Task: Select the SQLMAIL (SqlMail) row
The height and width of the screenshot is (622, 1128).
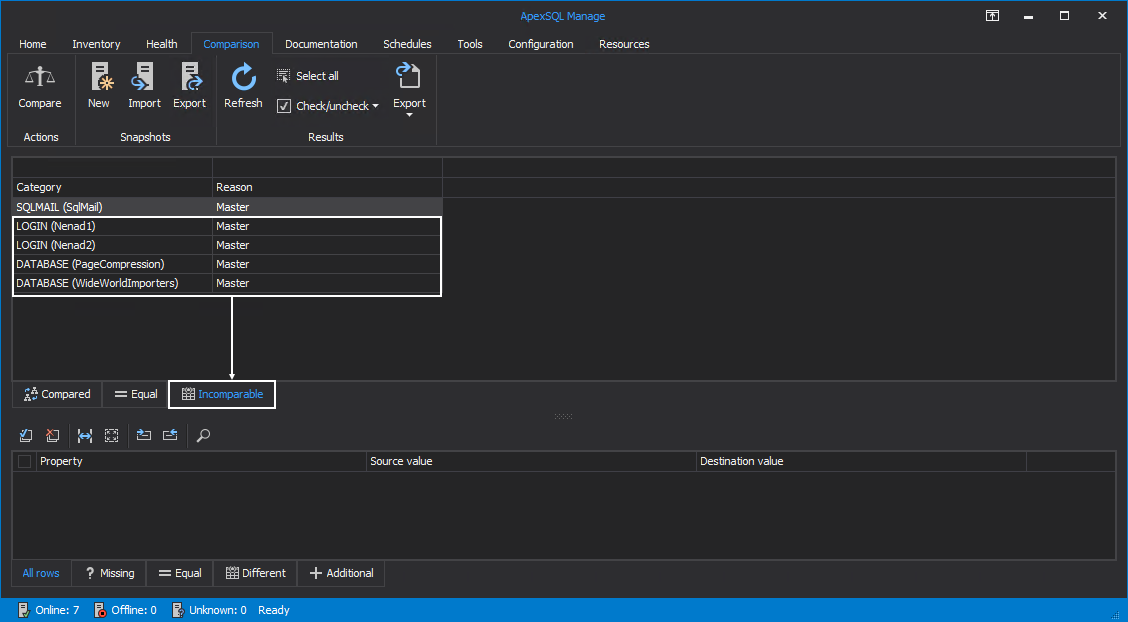Action: pyautogui.click(x=227, y=207)
